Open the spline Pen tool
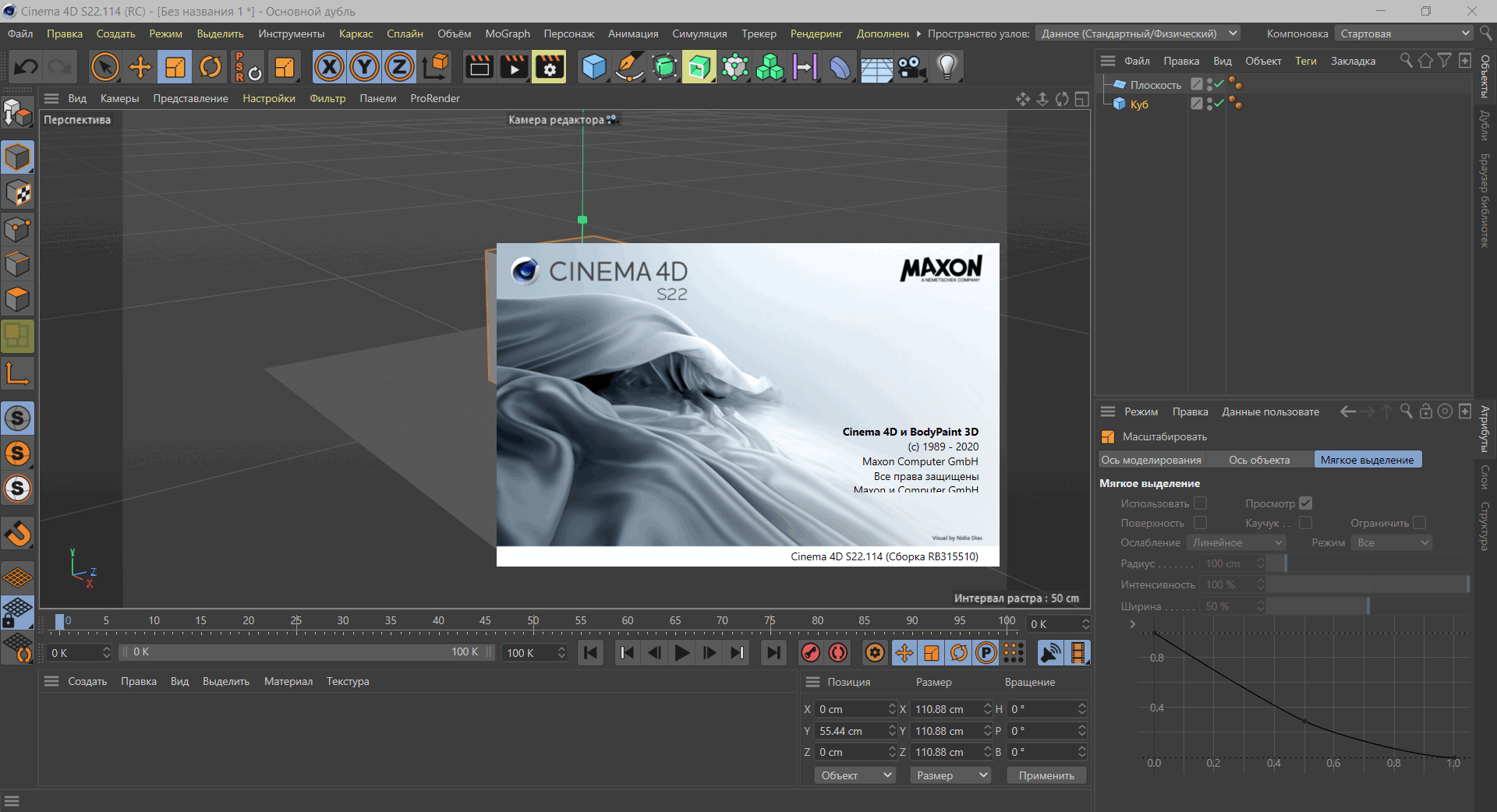1497x812 pixels. click(x=629, y=67)
